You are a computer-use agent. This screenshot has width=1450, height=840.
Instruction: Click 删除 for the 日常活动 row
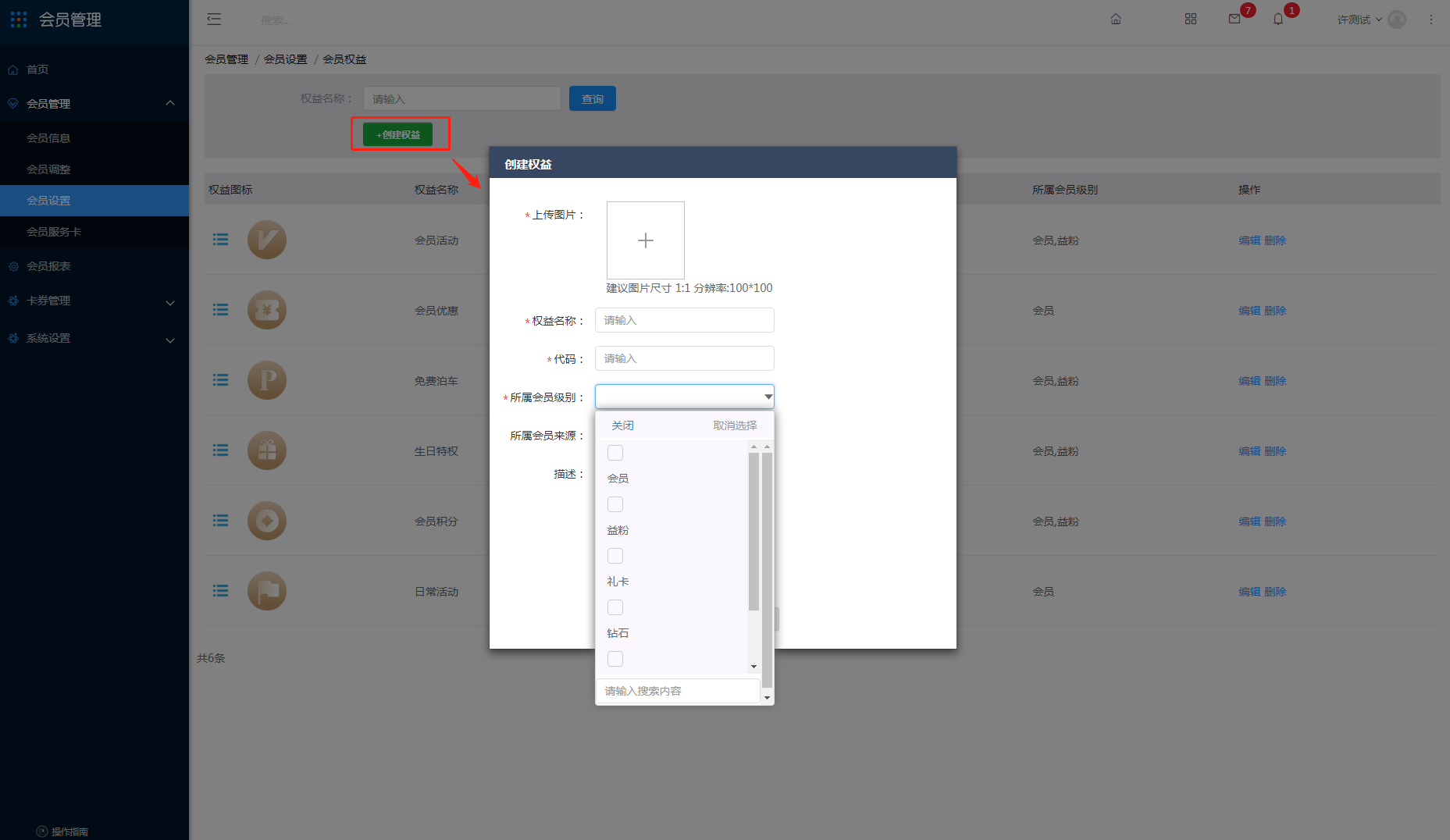[x=1275, y=592]
